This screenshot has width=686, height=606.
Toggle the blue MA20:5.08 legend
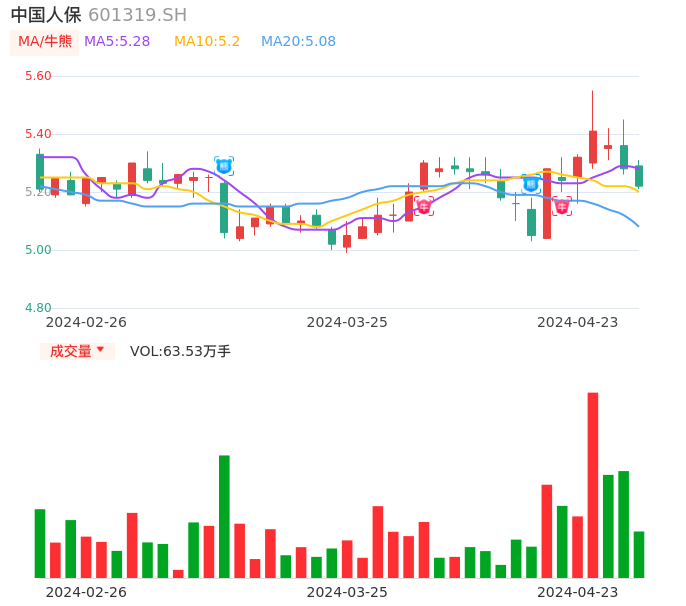coord(298,42)
